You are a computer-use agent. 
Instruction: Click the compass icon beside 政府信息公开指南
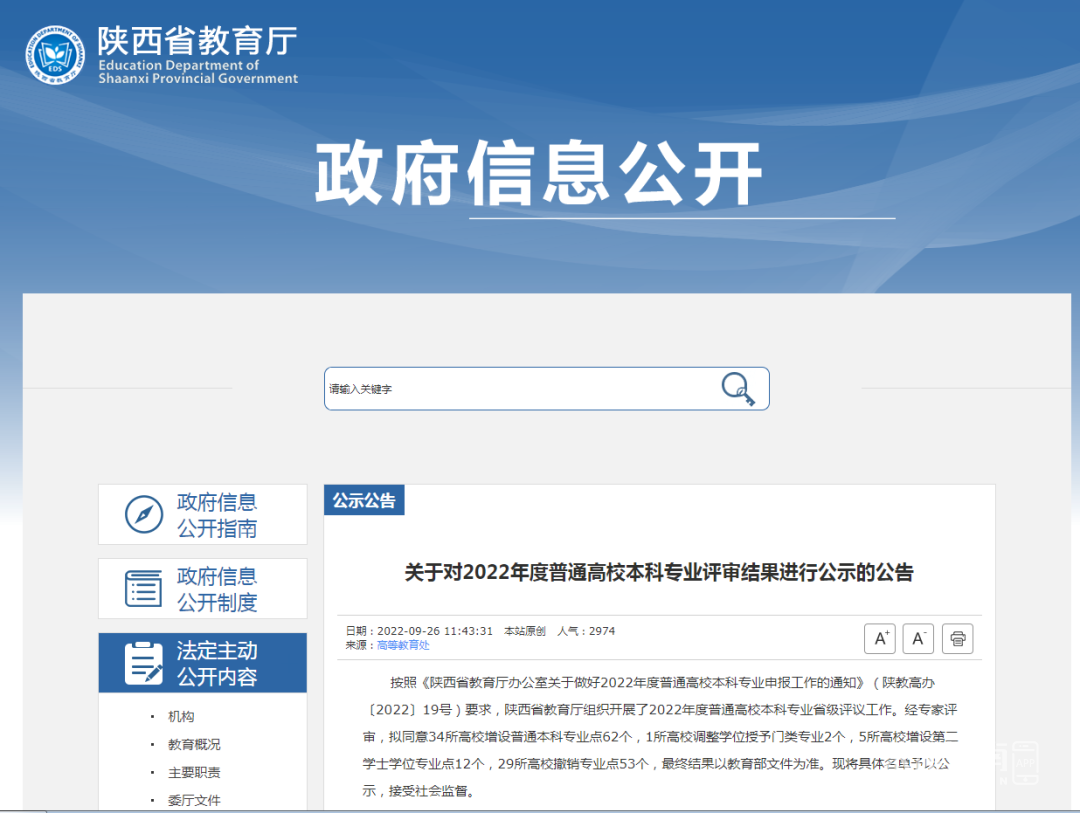(144, 515)
